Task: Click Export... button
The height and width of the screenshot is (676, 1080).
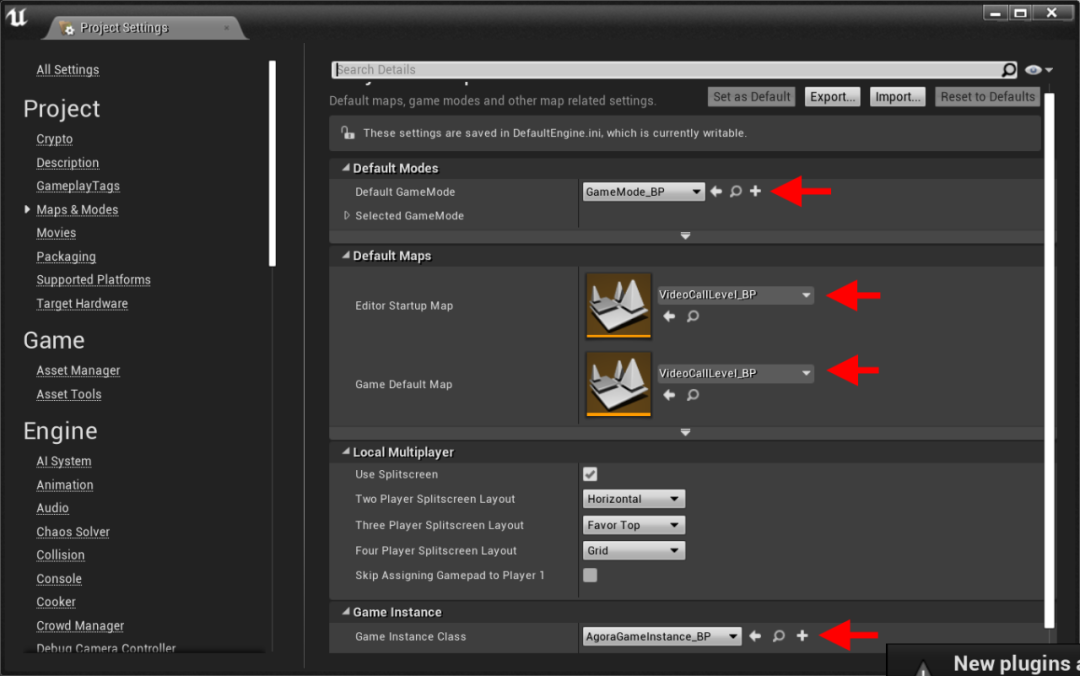Action: pos(832,97)
